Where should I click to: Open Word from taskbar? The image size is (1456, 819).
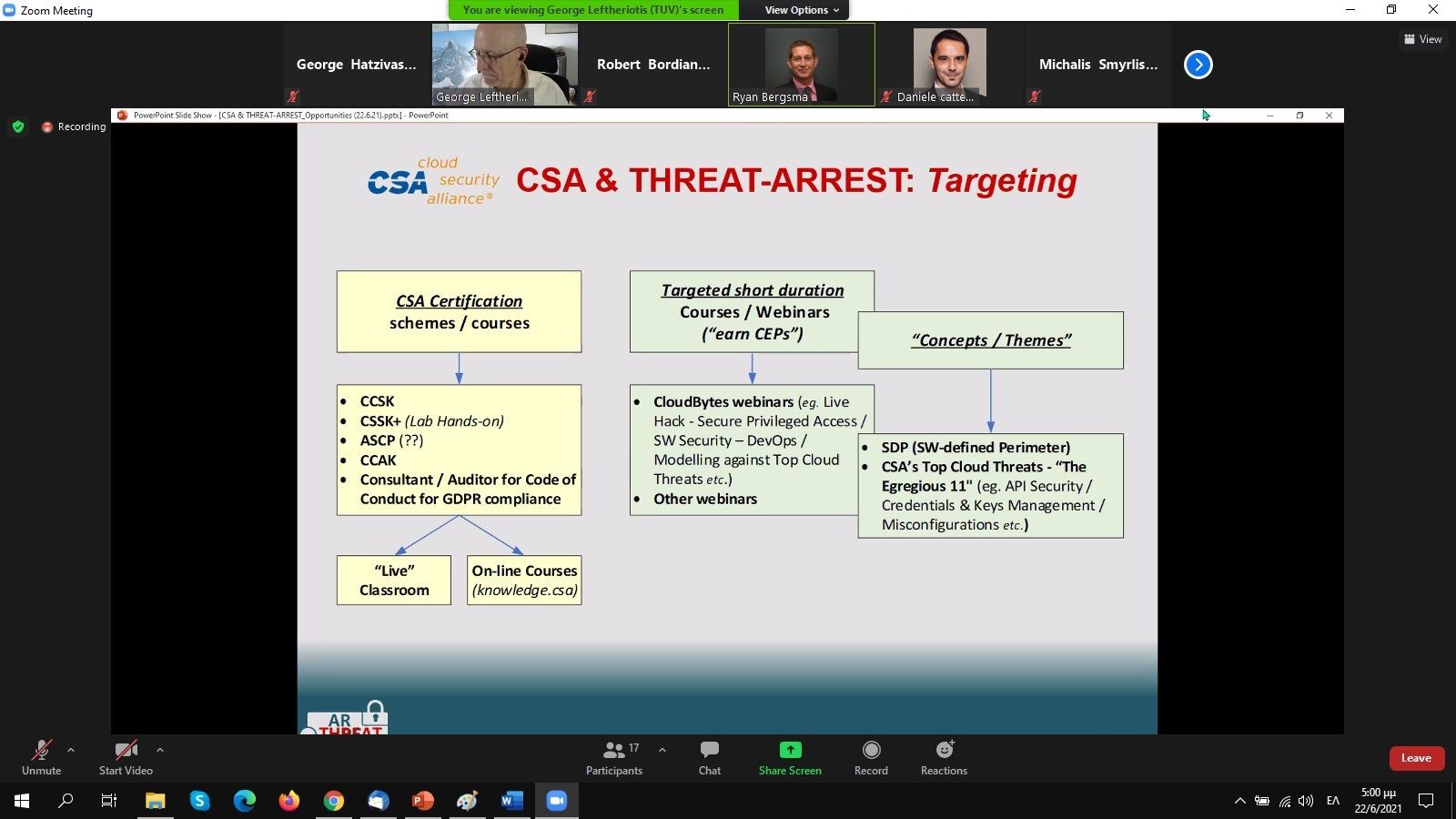pos(511,801)
